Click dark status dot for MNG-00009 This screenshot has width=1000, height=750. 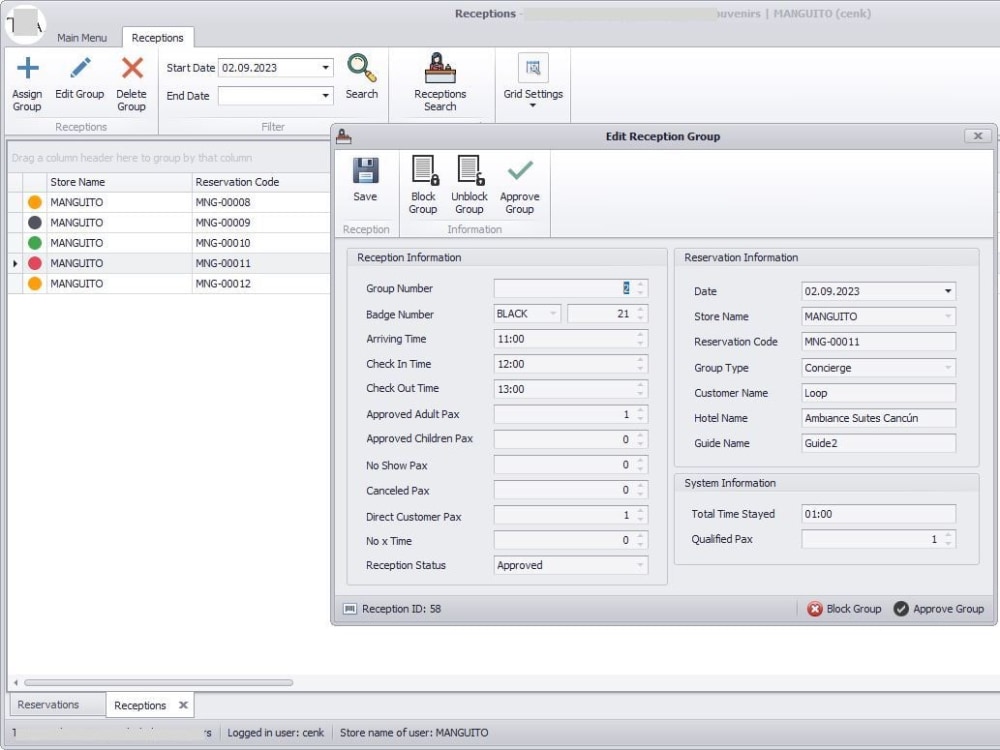pos(34,223)
